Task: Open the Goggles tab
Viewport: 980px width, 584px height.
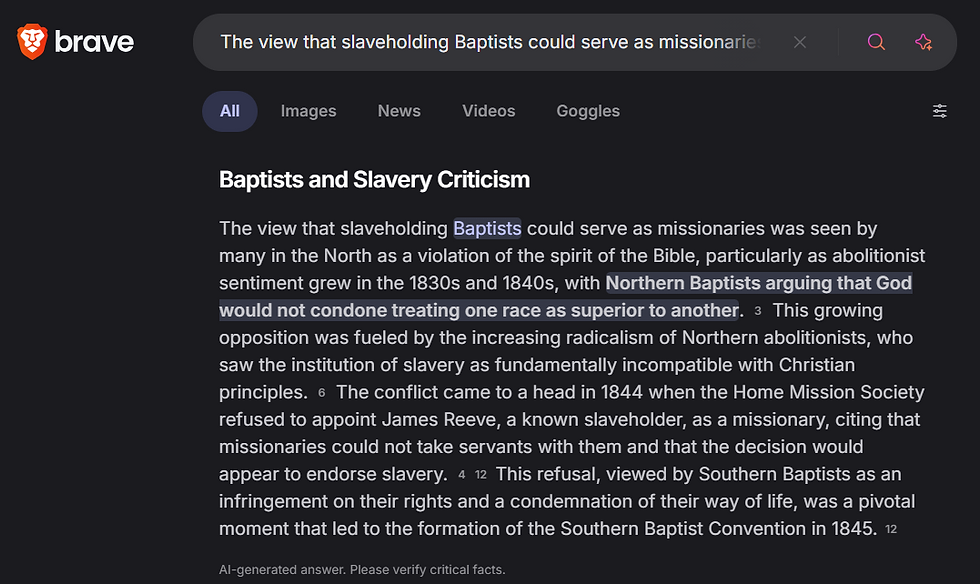Action: [588, 111]
